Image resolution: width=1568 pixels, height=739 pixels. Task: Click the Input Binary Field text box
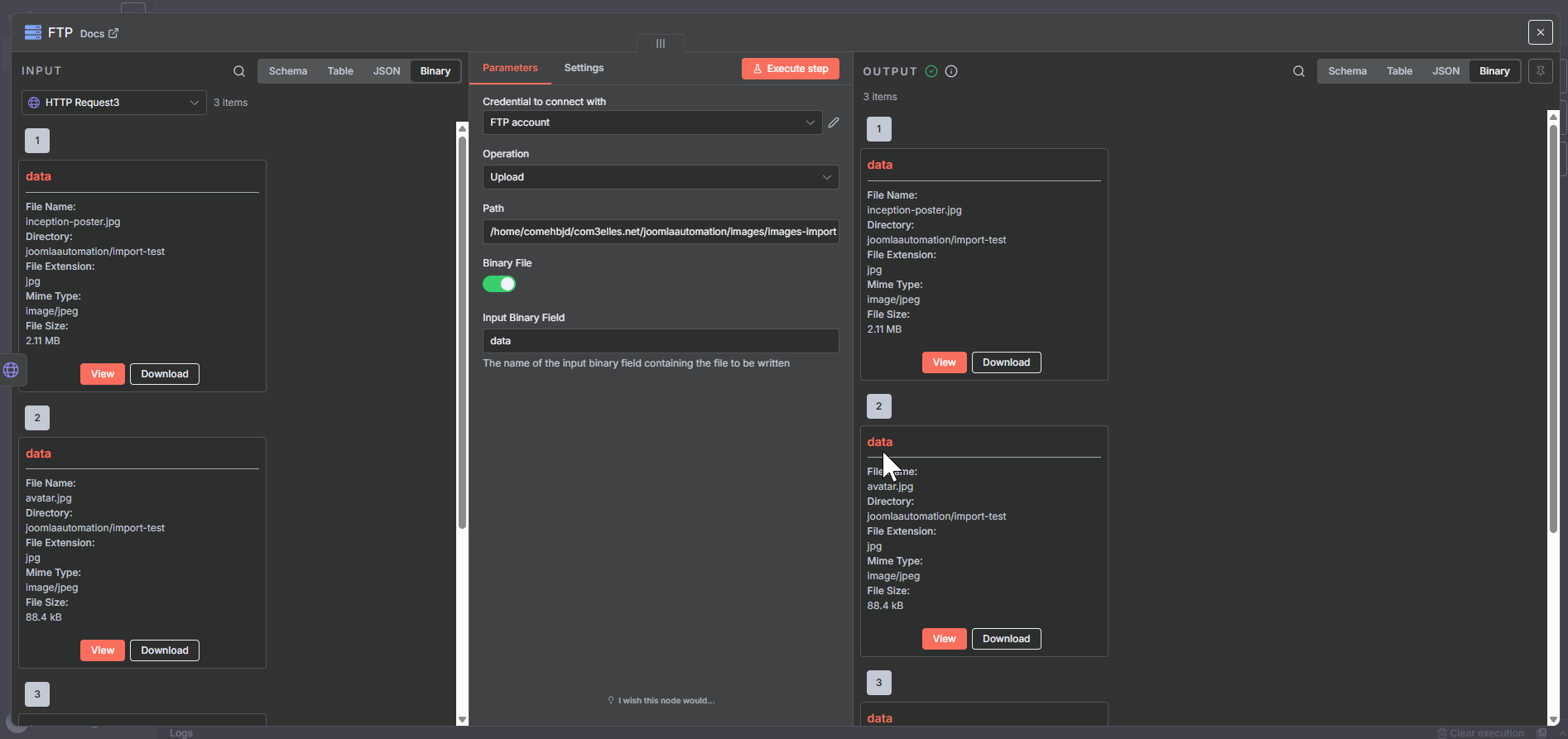click(660, 341)
